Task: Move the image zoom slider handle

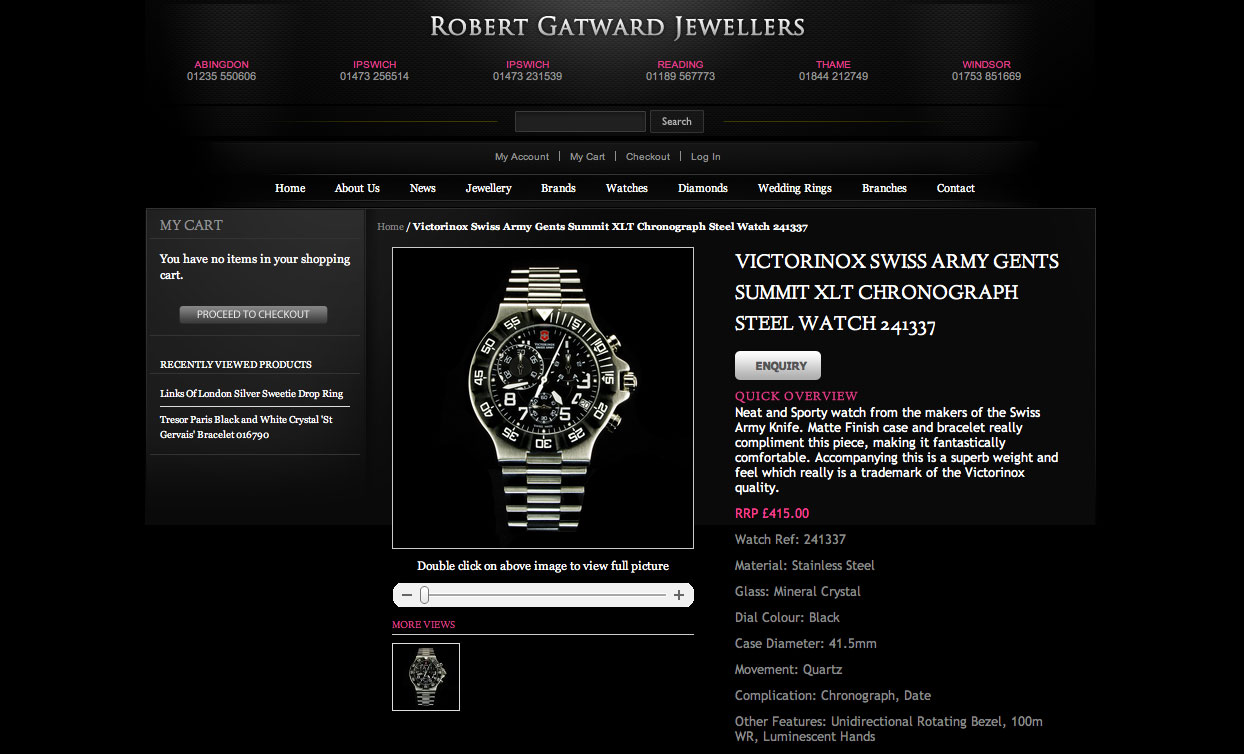Action: (424, 595)
